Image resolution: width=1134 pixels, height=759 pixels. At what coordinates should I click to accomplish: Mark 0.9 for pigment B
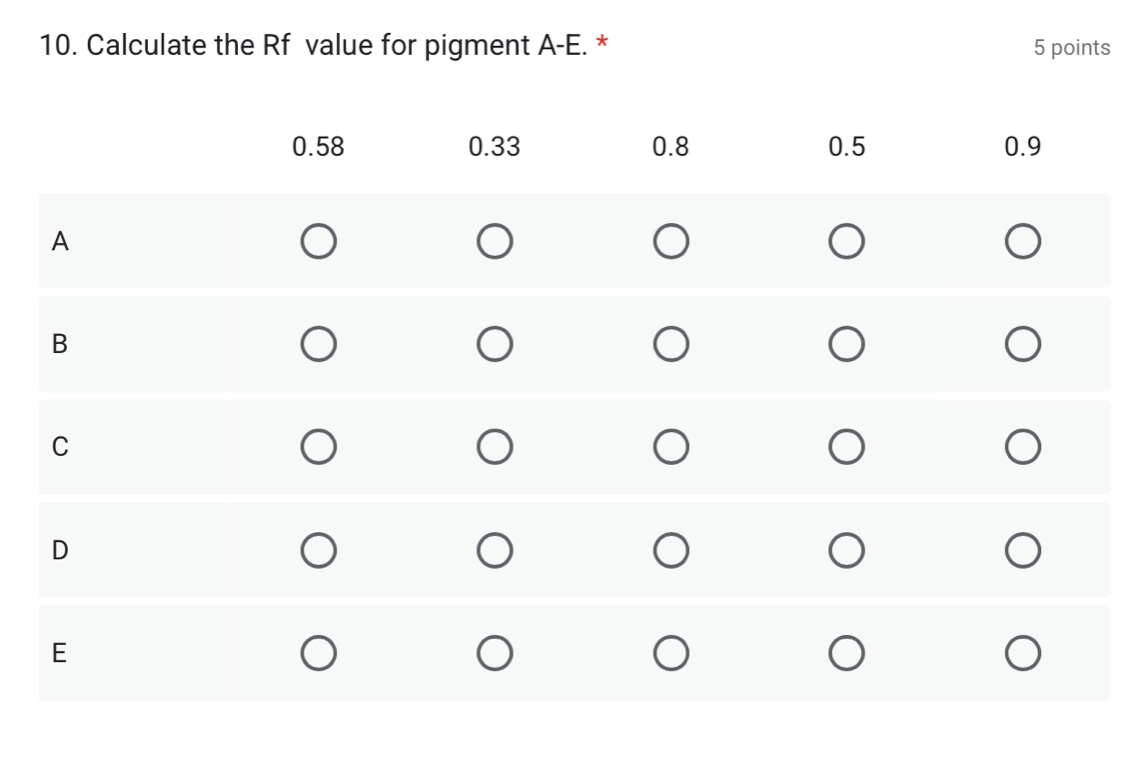[x=1022, y=344]
